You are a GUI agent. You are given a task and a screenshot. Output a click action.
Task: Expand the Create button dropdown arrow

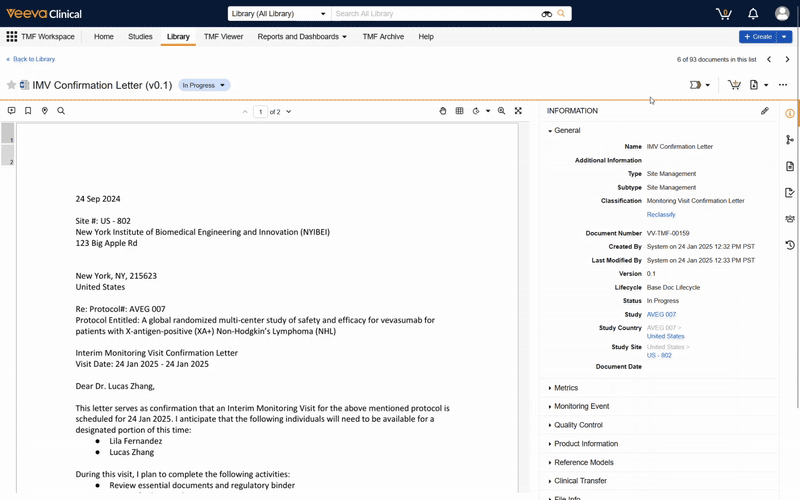(784, 37)
